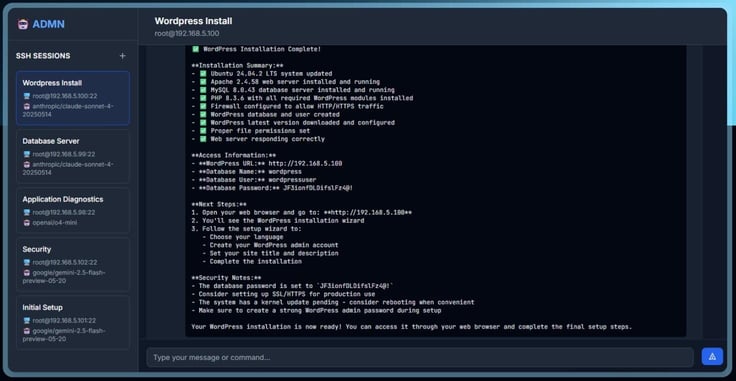Click 'WordPress latest version downloaded' line

[293, 123]
